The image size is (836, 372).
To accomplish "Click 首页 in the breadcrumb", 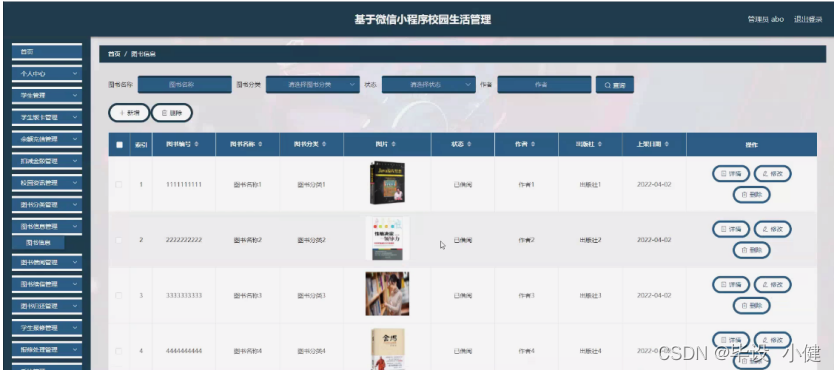I will (x=114, y=54).
